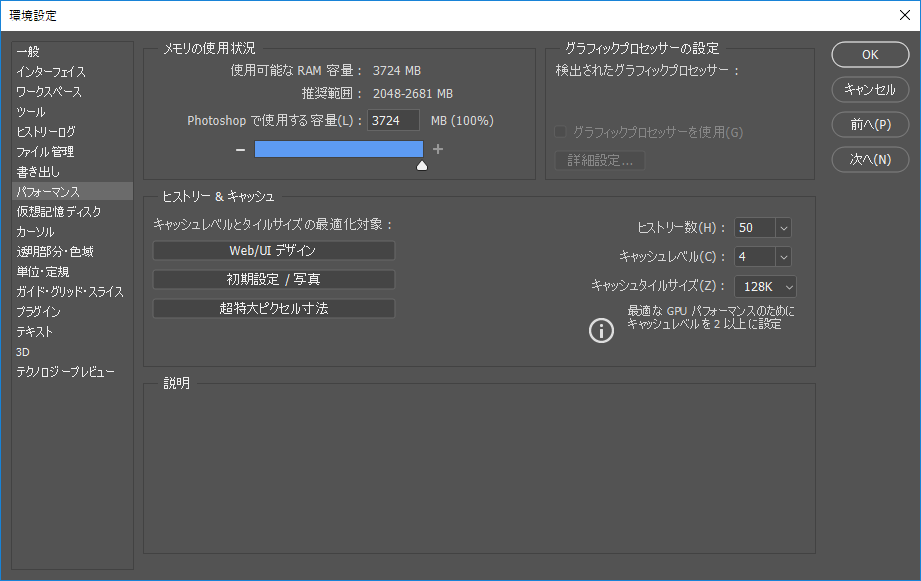
Task: Click the blue memory usage slider bar
Action: coord(338,149)
